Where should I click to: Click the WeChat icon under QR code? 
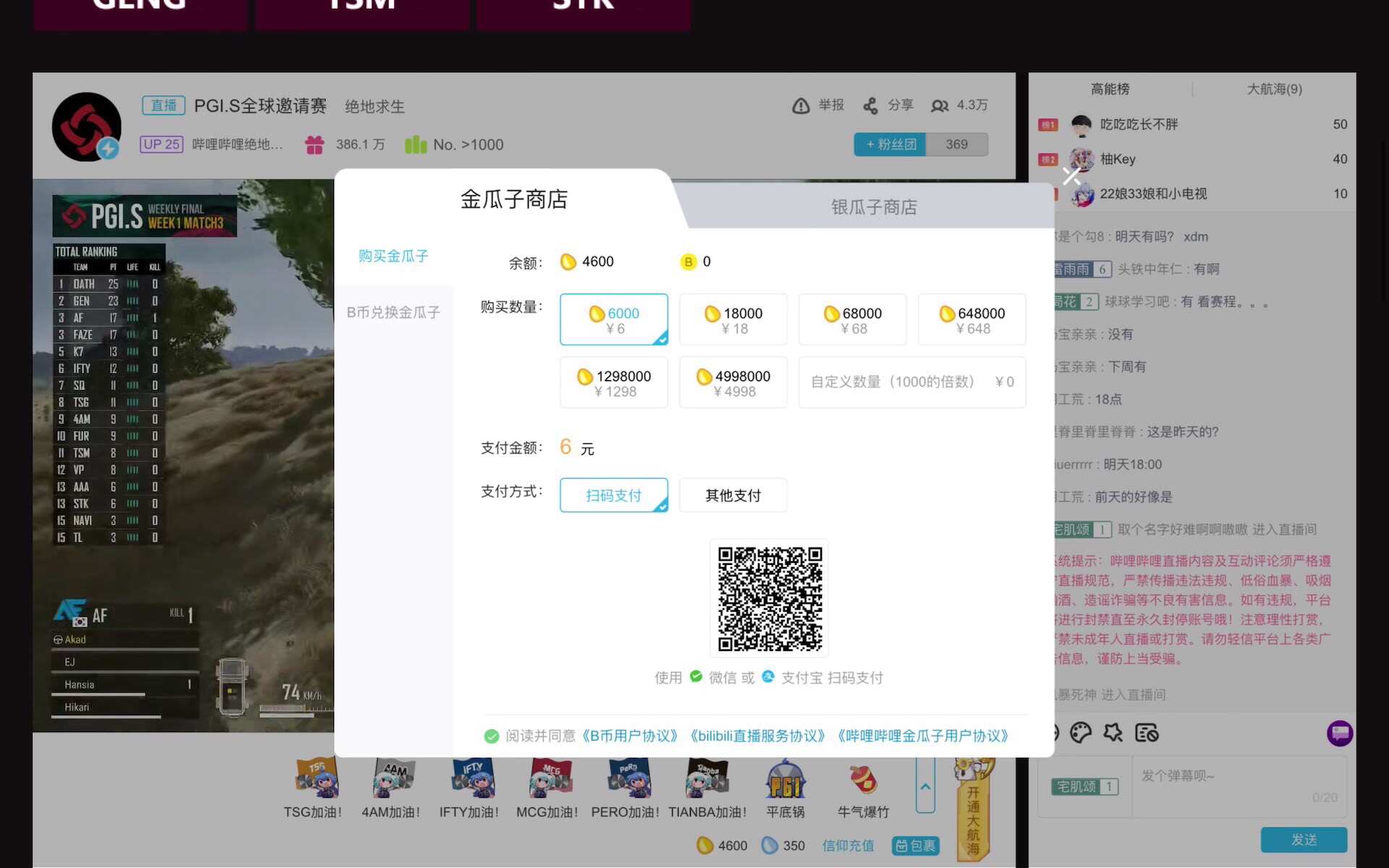coord(696,677)
